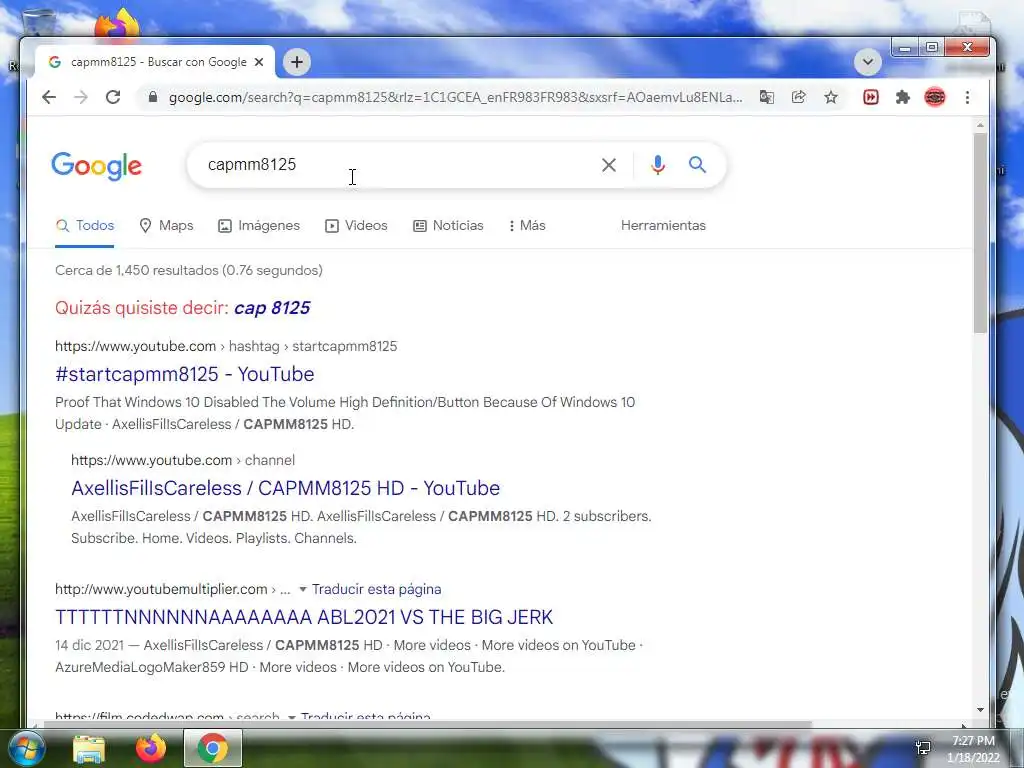Click the browser forward arrow

tap(80, 97)
